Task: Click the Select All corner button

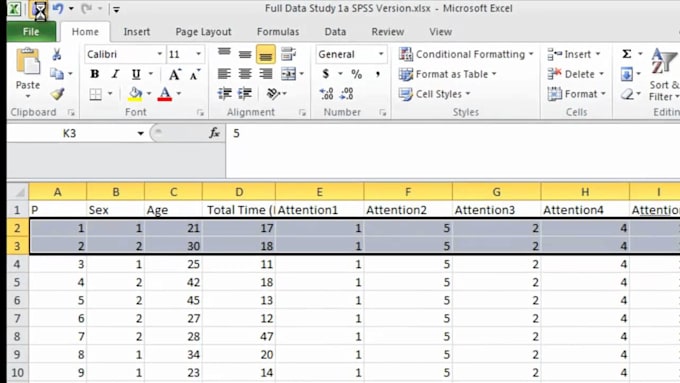Action: click(18, 192)
